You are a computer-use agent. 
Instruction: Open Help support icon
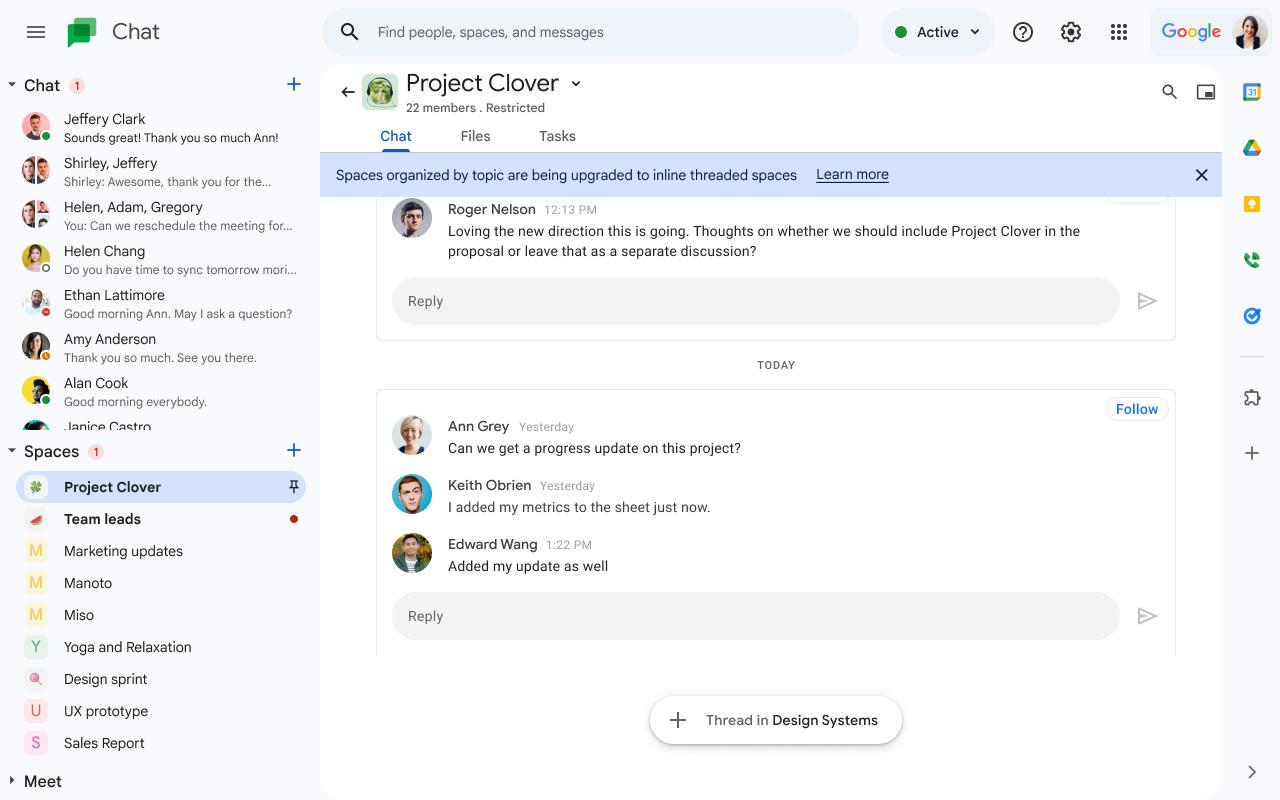(x=1023, y=32)
